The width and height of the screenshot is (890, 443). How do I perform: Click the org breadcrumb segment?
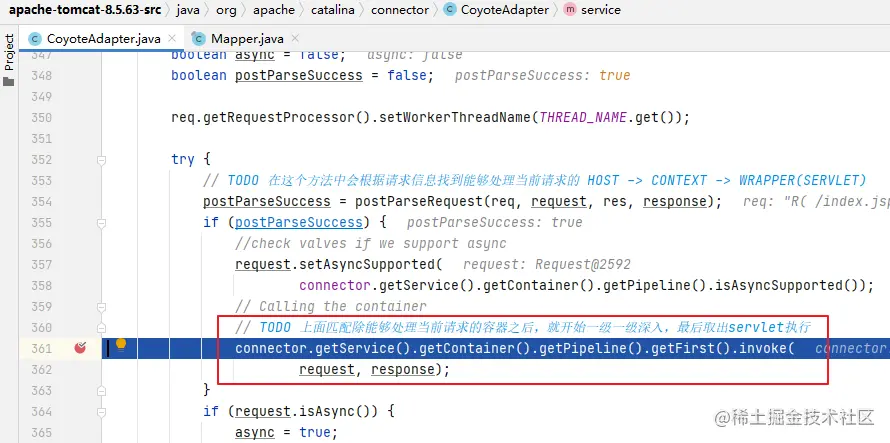tap(226, 10)
